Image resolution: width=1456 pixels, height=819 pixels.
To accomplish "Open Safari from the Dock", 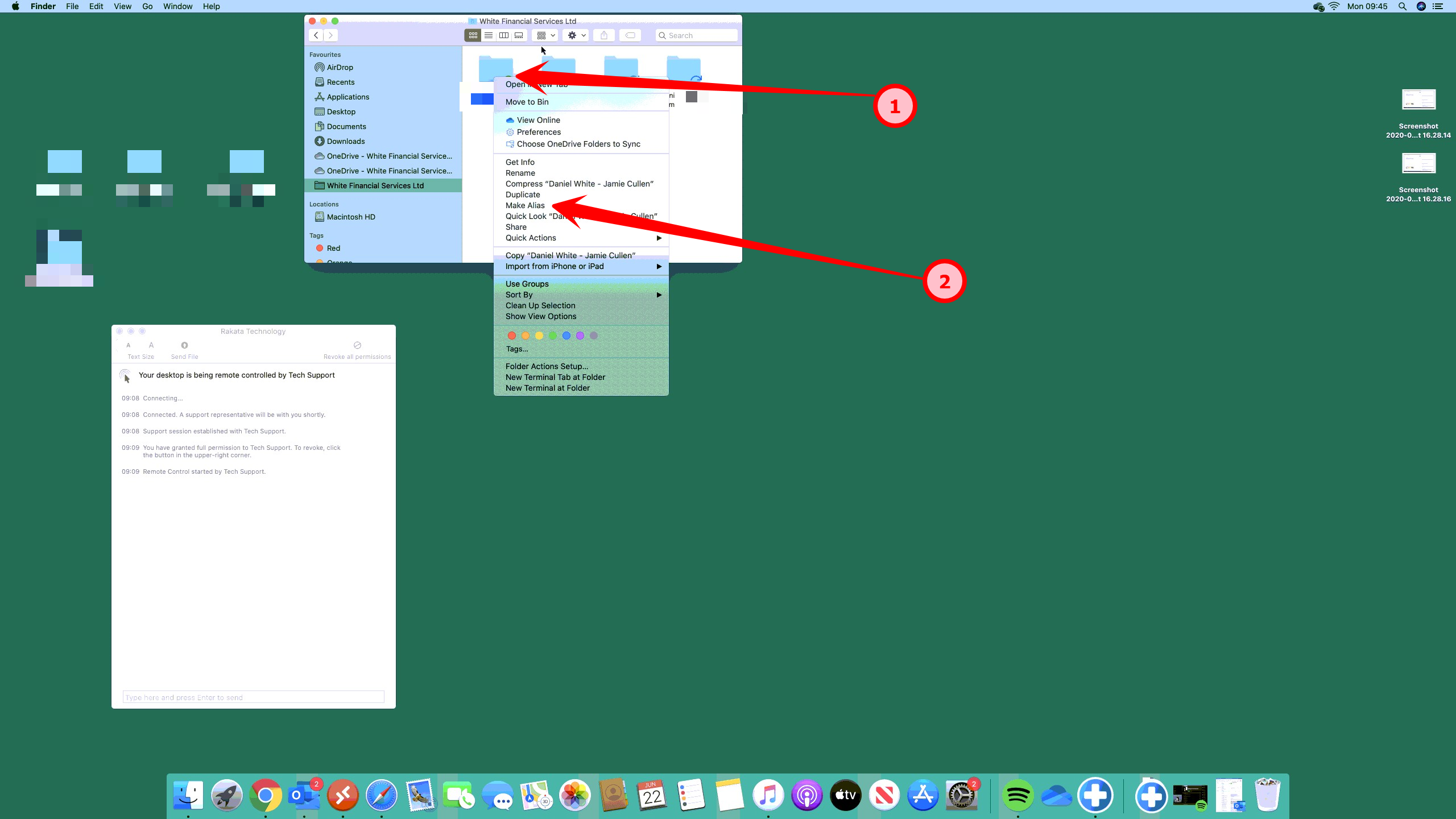I will [x=381, y=795].
